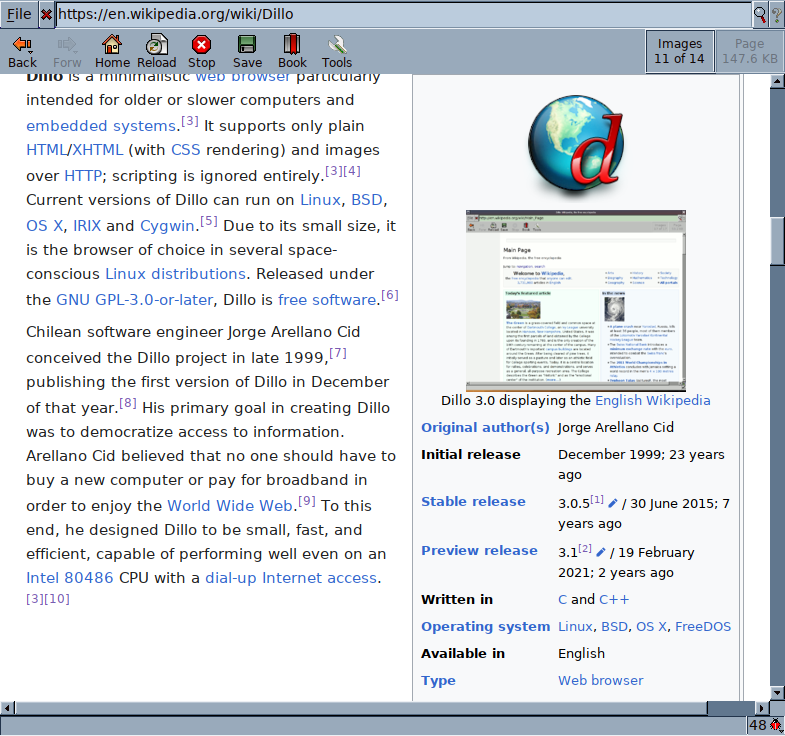Follow the Linux link in the paragraph

pyautogui.click(x=320, y=200)
